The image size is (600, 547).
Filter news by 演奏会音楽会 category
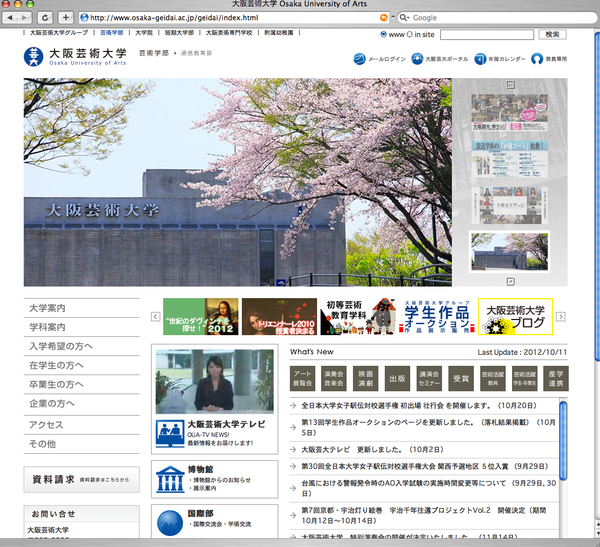(334, 378)
